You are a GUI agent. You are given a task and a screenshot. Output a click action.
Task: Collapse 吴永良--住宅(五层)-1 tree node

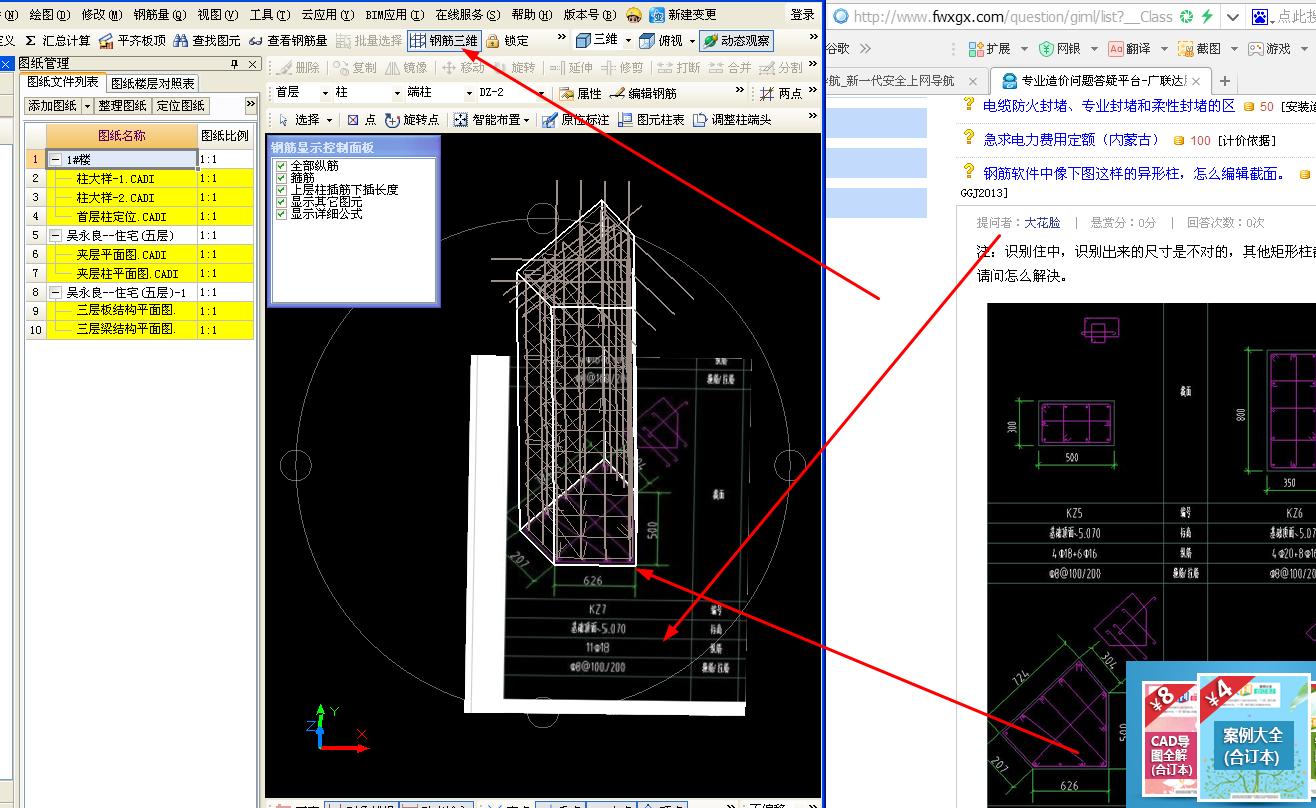tap(55, 293)
